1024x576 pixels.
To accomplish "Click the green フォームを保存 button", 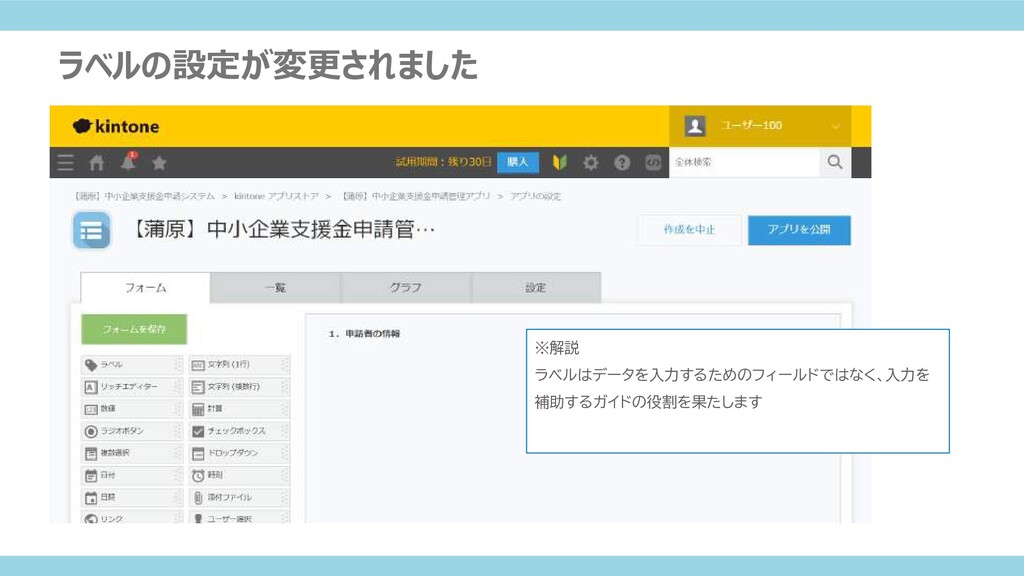I will [134, 329].
